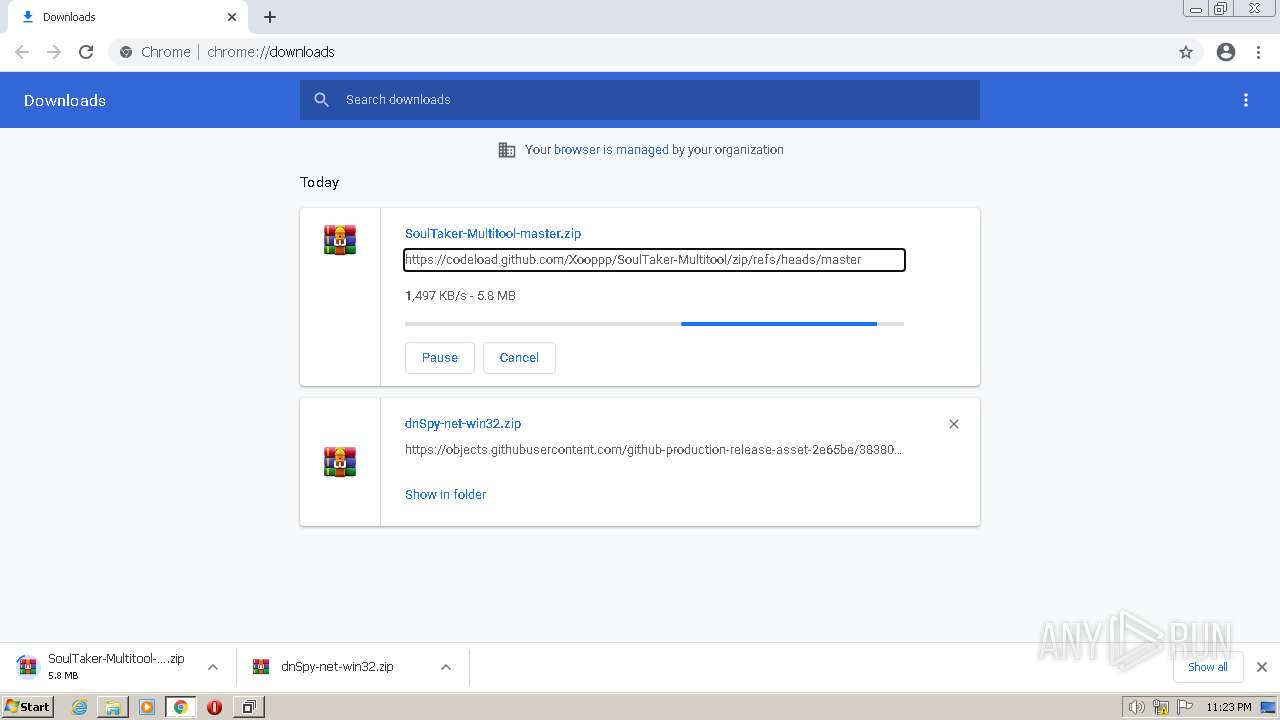Open a new tab with the plus button

point(270,17)
